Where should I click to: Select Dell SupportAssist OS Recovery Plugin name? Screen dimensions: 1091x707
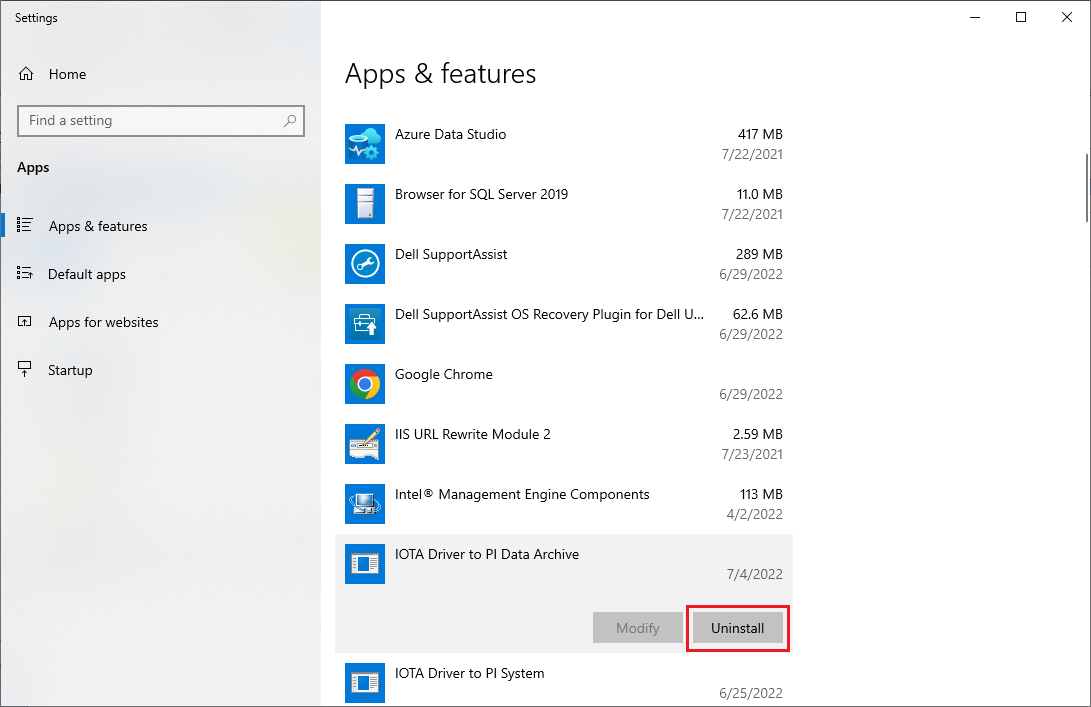[550, 315]
